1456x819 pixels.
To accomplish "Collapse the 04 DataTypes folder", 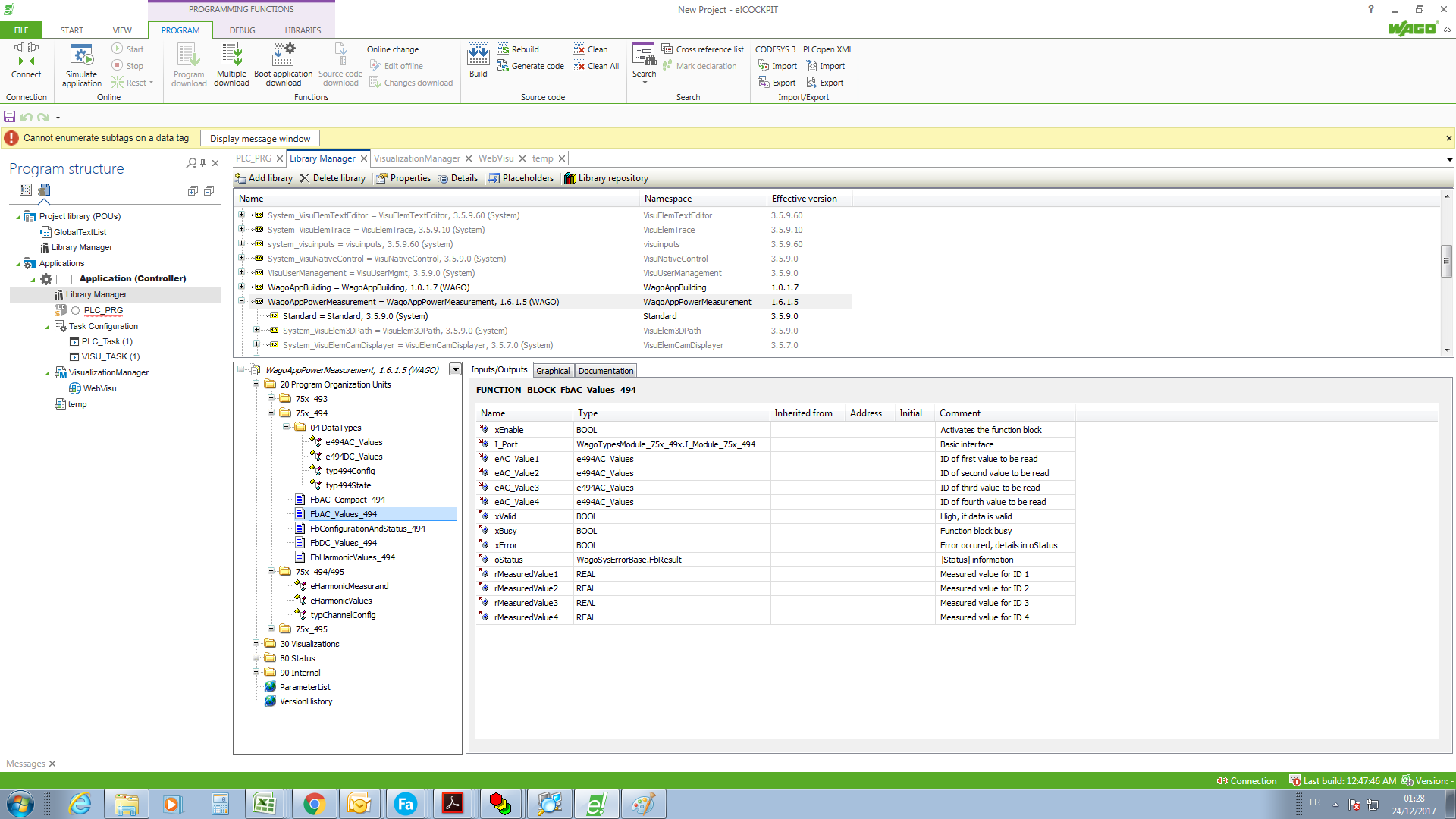I will point(286,427).
